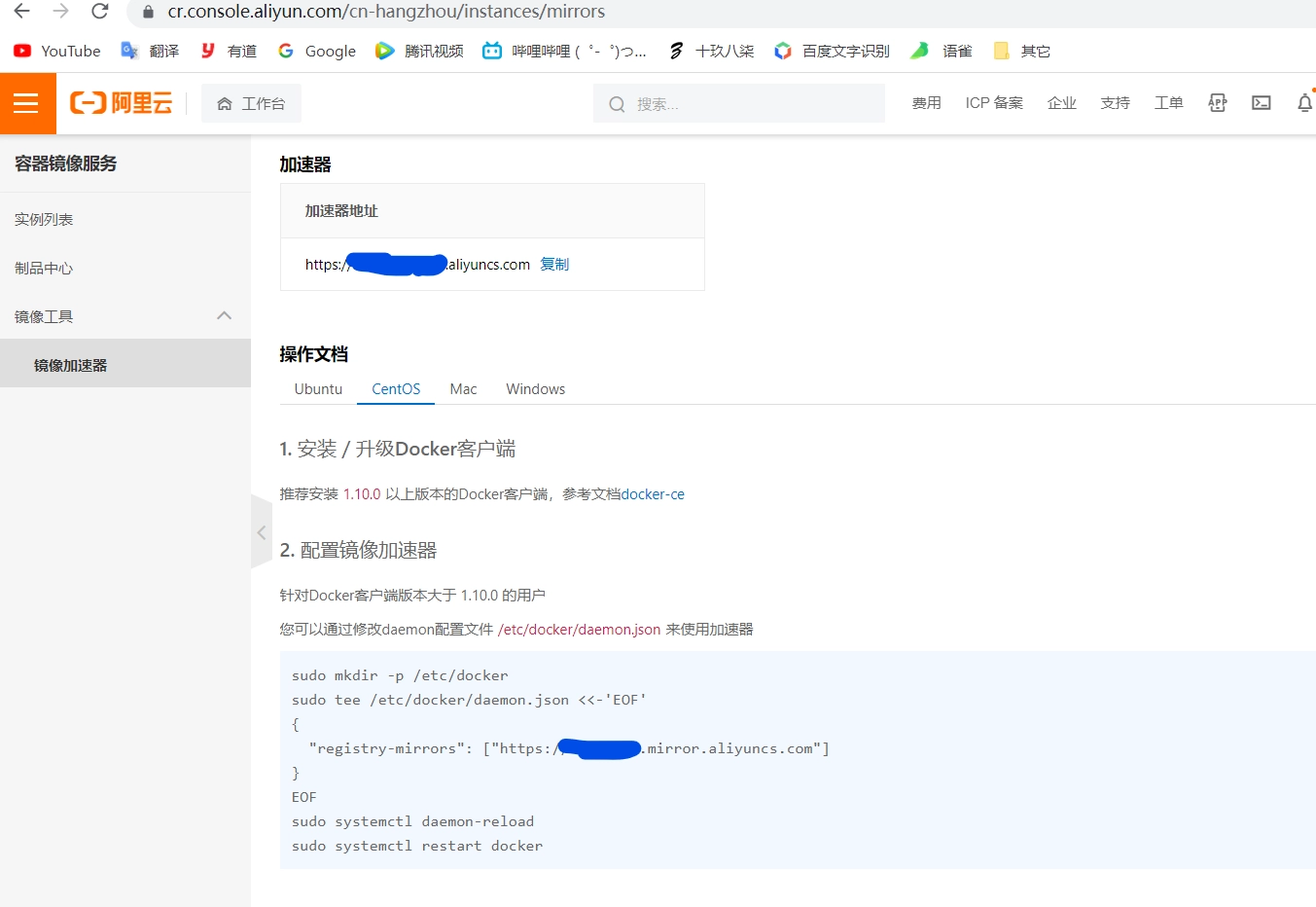Collapse the 镜像工具 sidebar section
The width and height of the screenshot is (1316, 907).
pyautogui.click(x=224, y=315)
